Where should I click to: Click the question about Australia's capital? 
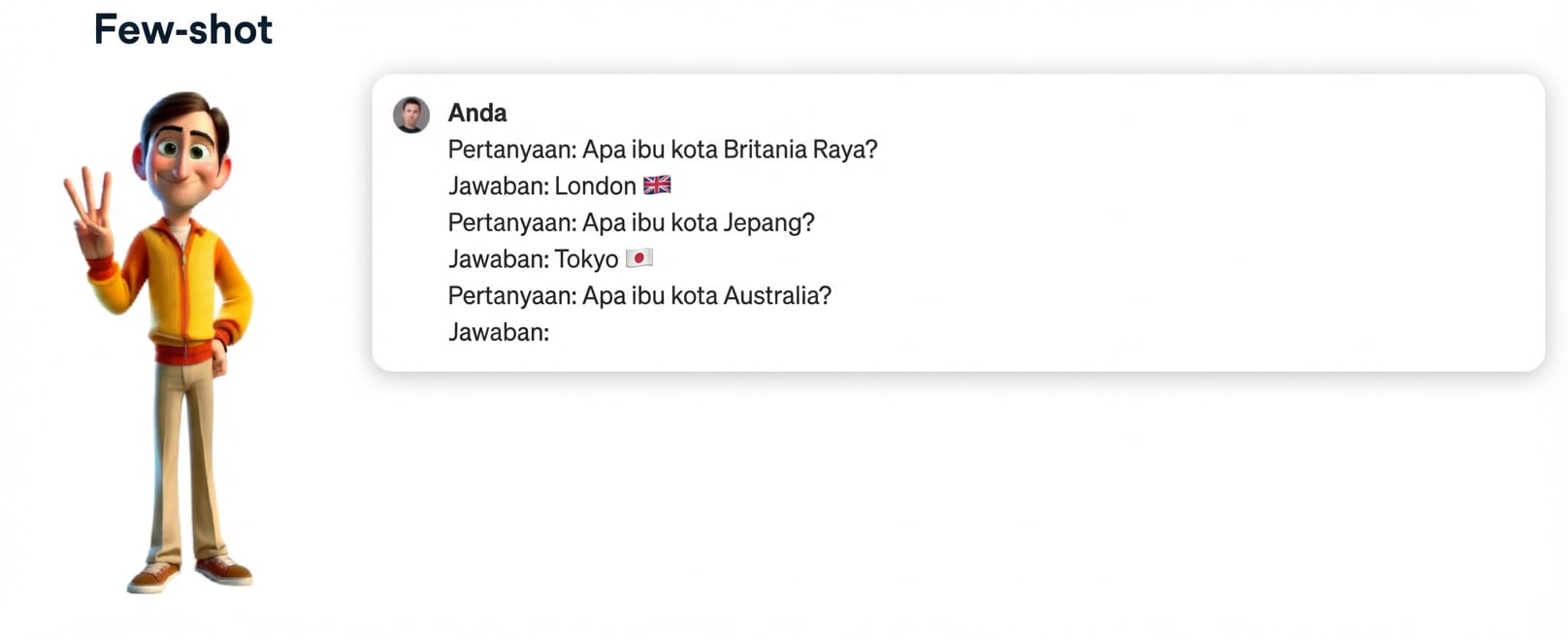pyautogui.click(x=639, y=295)
